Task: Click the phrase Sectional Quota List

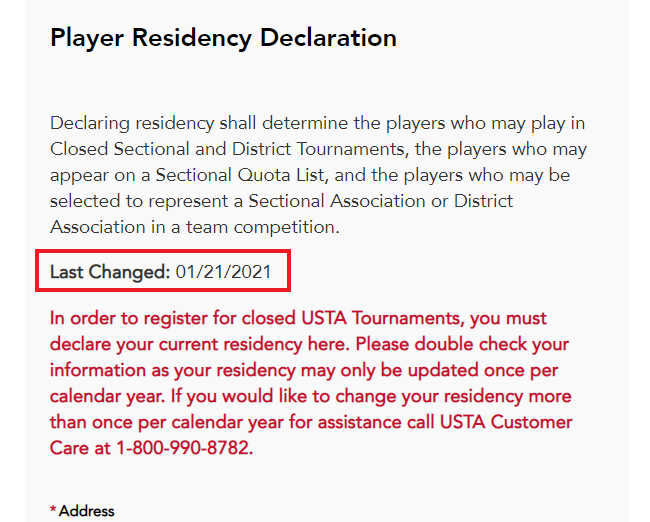Action: tap(240, 175)
